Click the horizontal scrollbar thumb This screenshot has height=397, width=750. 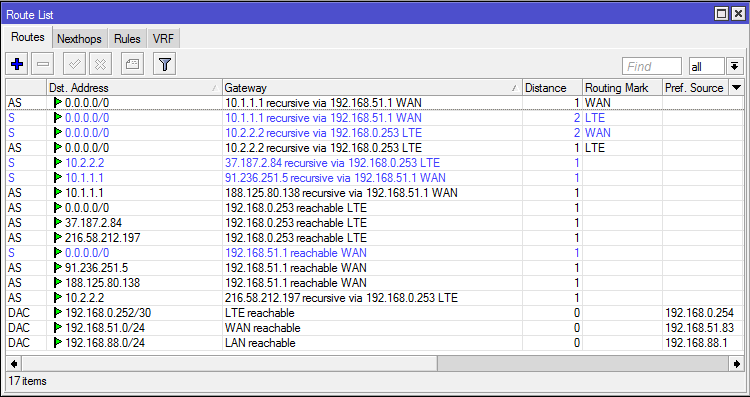click(x=230, y=364)
